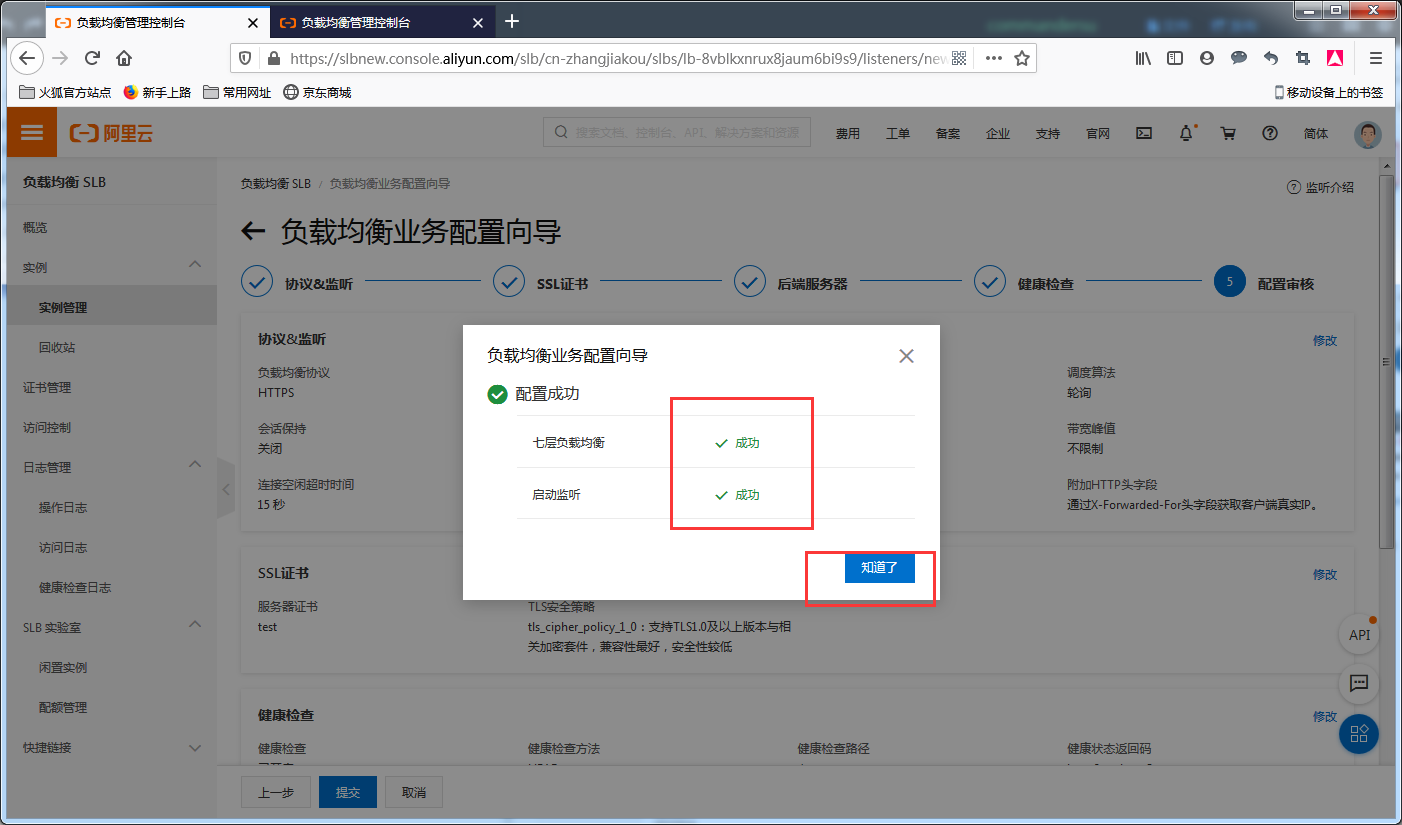The image size is (1402, 825).
Task: Open the feedback comment icon
Action: (x=1358, y=684)
